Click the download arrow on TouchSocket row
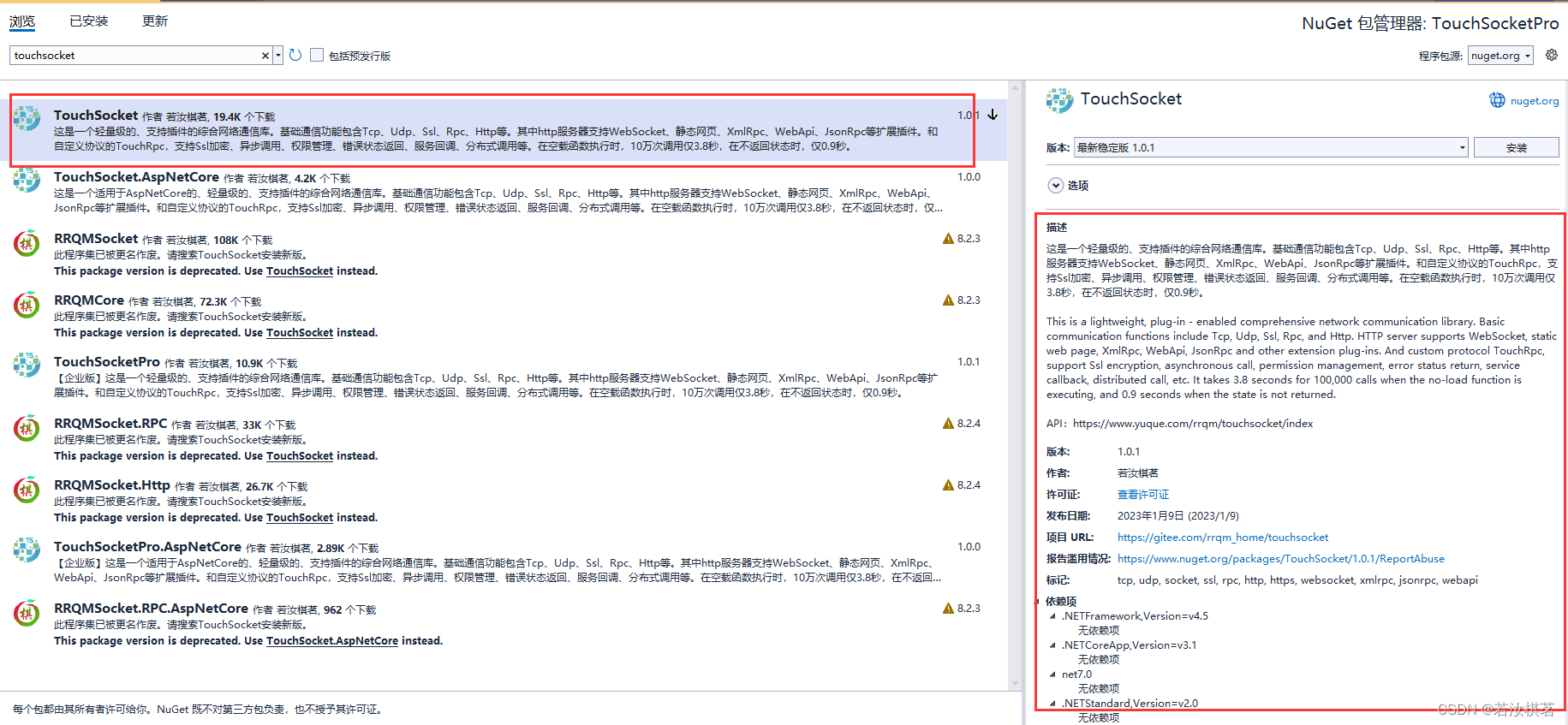This screenshot has height=725, width=1568. tap(993, 115)
